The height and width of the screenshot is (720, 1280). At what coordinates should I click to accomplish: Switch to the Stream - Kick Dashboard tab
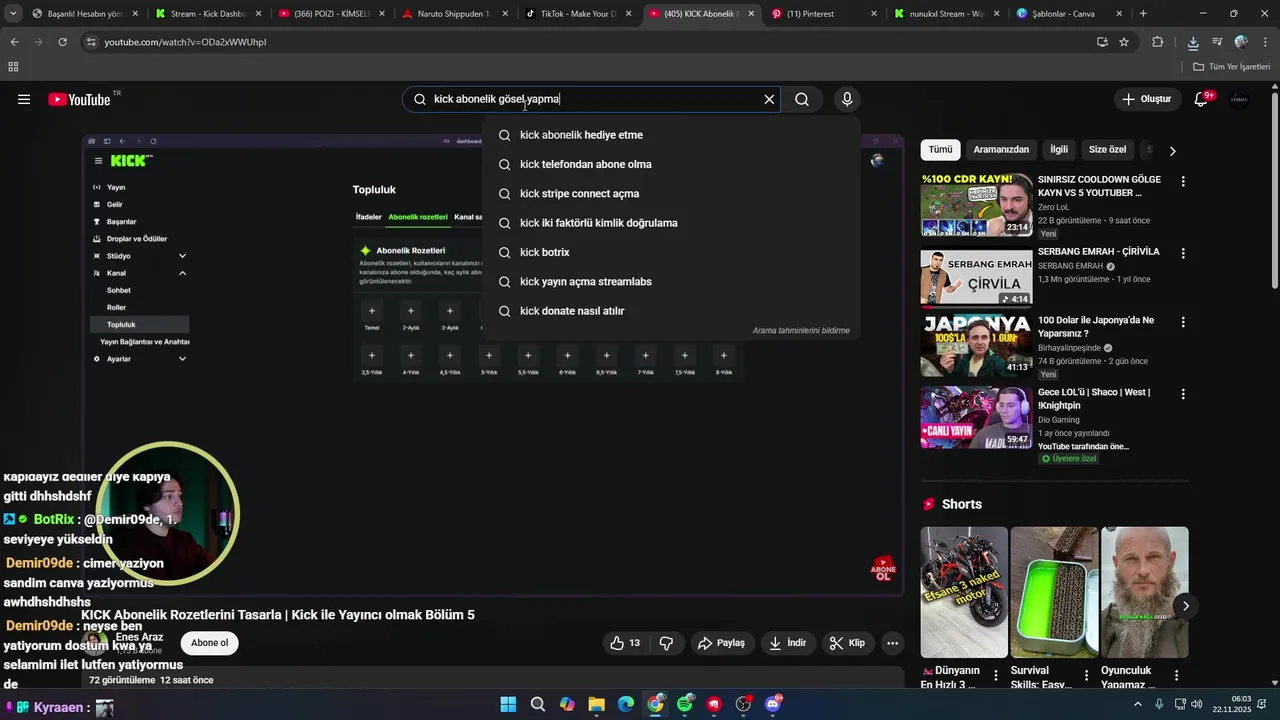pyautogui.click(x=207, y=14)
